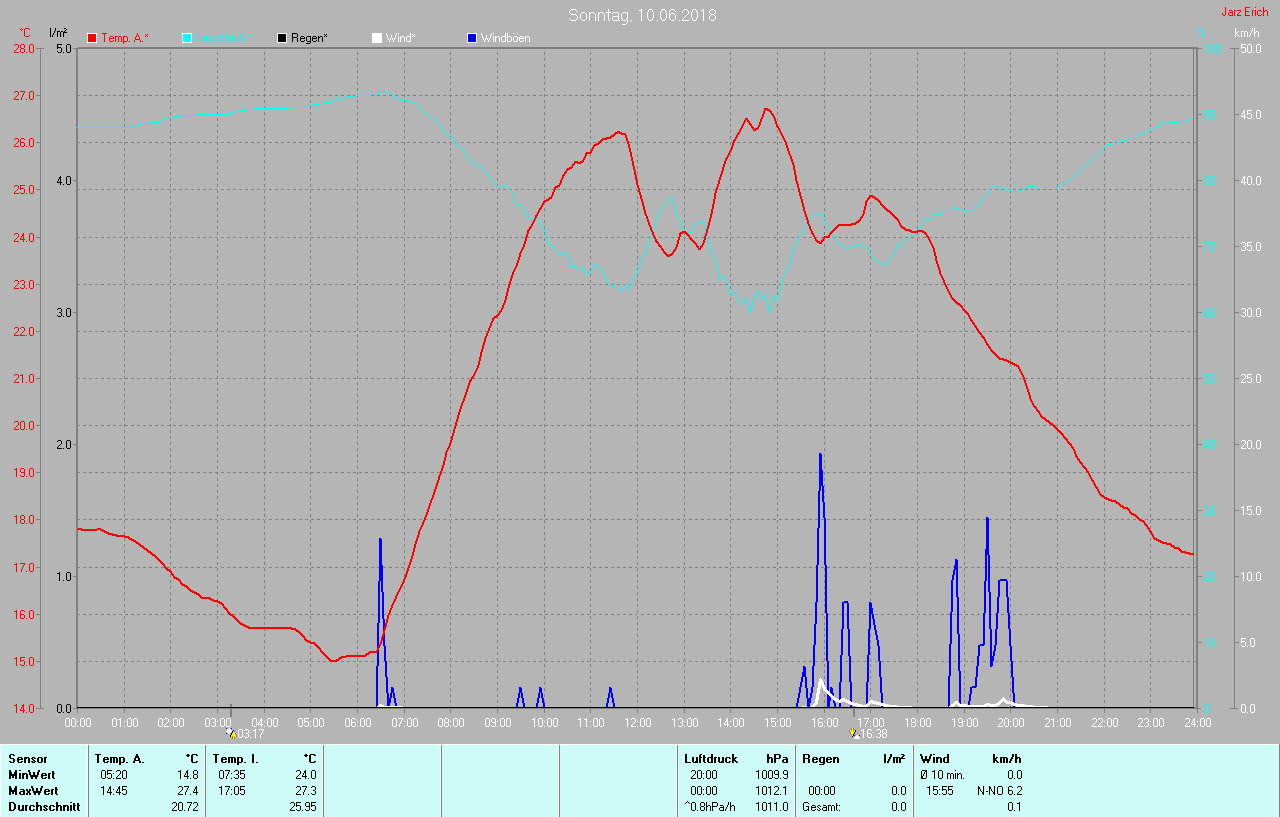Click the red Temp. A. legend square
The height and width of the screenshot is (817, 1280).
[x=93, y=38]
